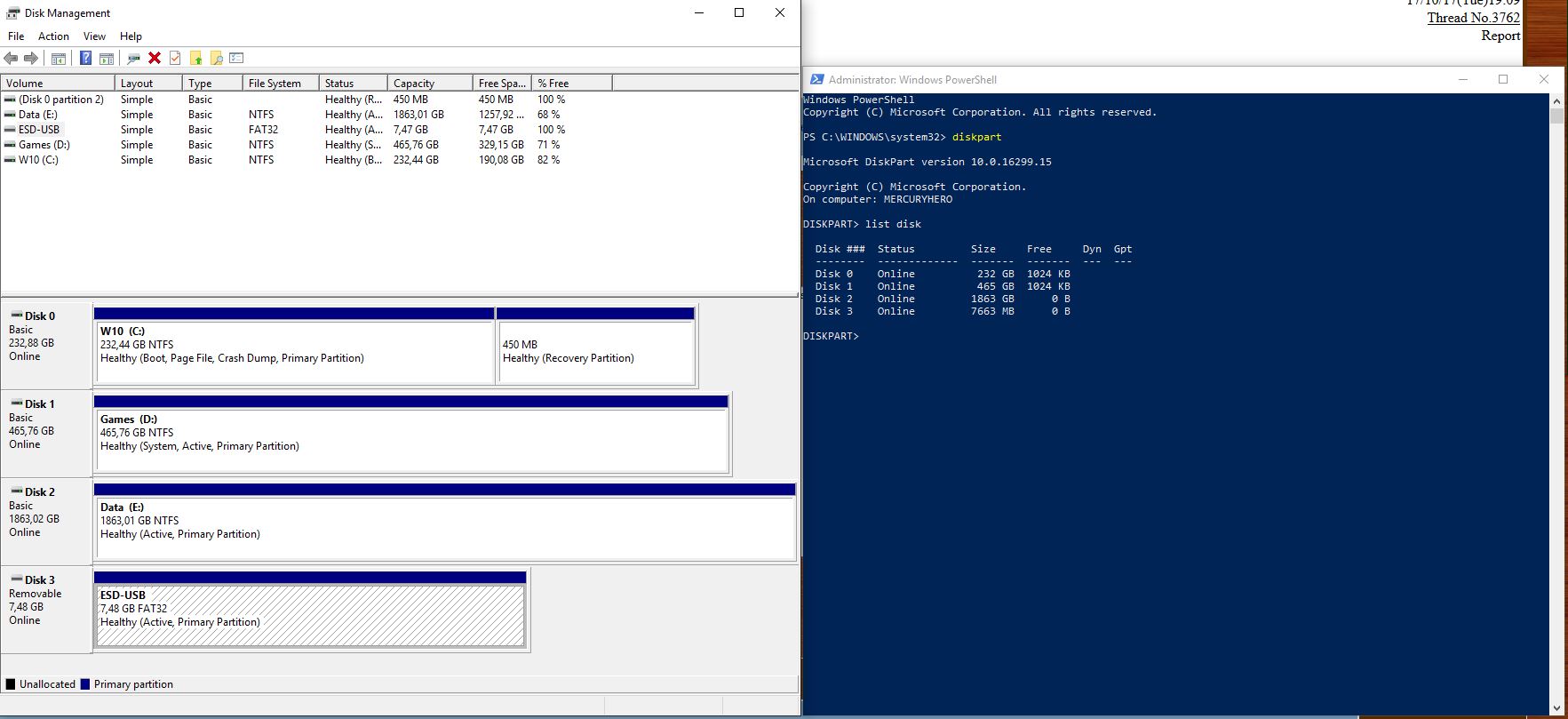1568x719 pixels.
Task: Click the DISKPART> prompt input line
Action: click(x=832, y=336)
